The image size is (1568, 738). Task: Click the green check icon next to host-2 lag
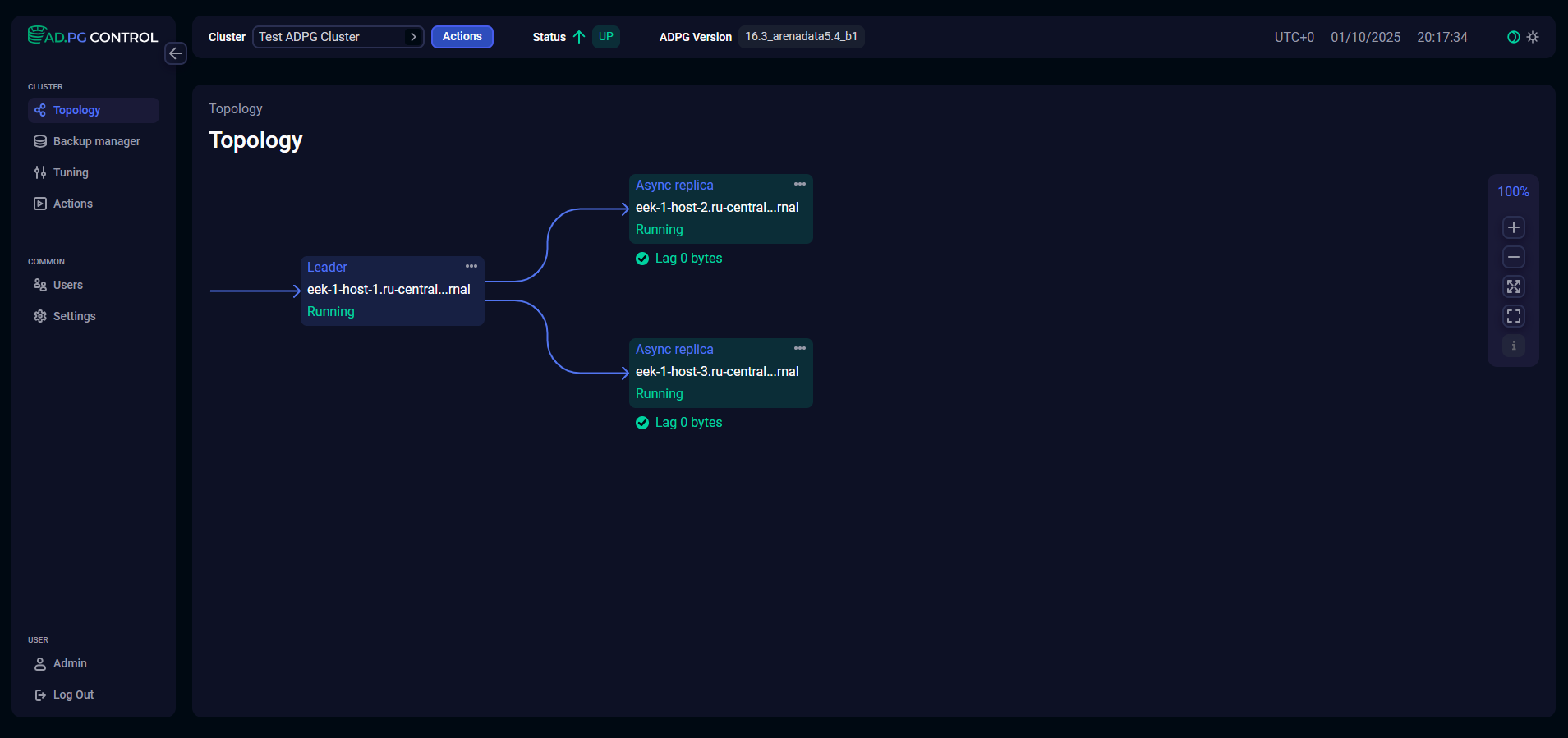coord(642,259)
